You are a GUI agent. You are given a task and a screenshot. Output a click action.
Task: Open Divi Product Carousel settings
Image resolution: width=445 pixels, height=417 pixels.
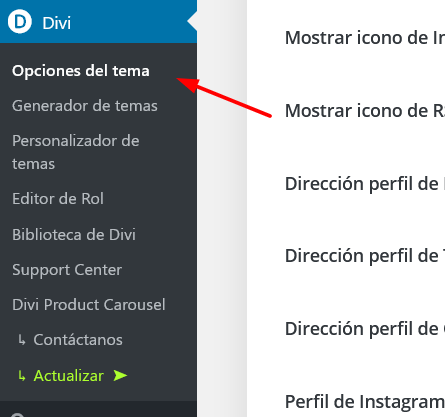click(89, 305)
